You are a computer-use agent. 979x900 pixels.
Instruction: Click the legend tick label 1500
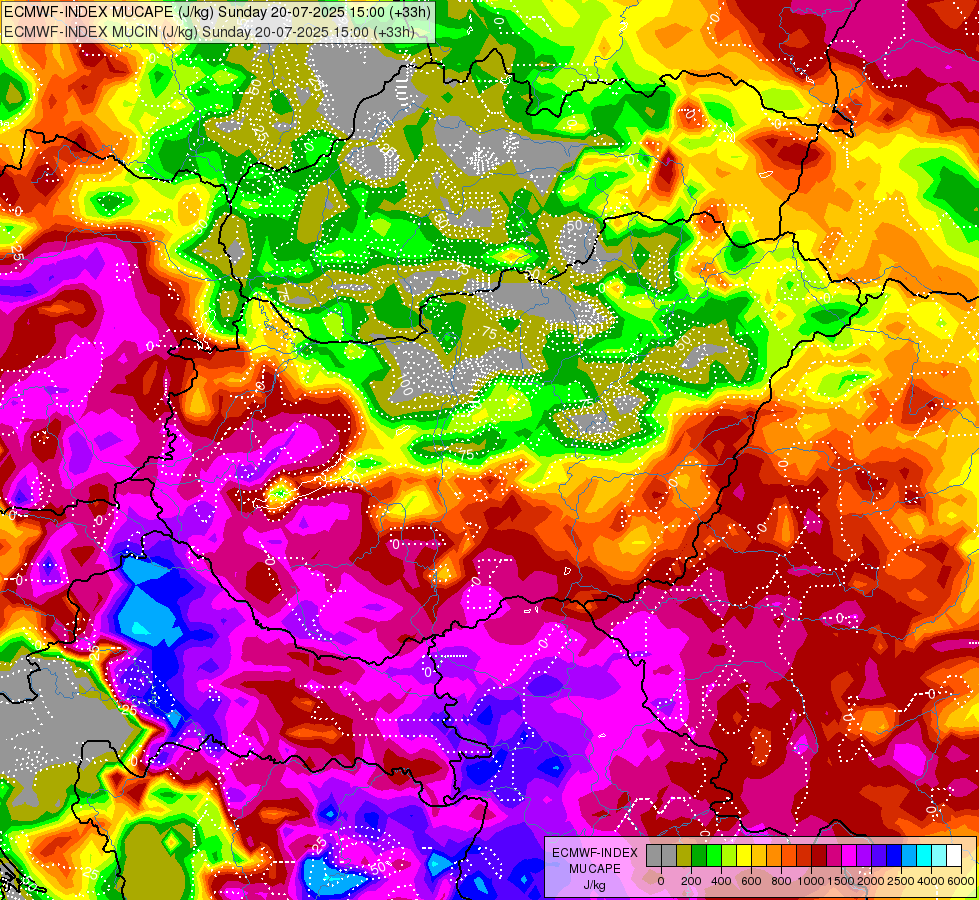841,881
